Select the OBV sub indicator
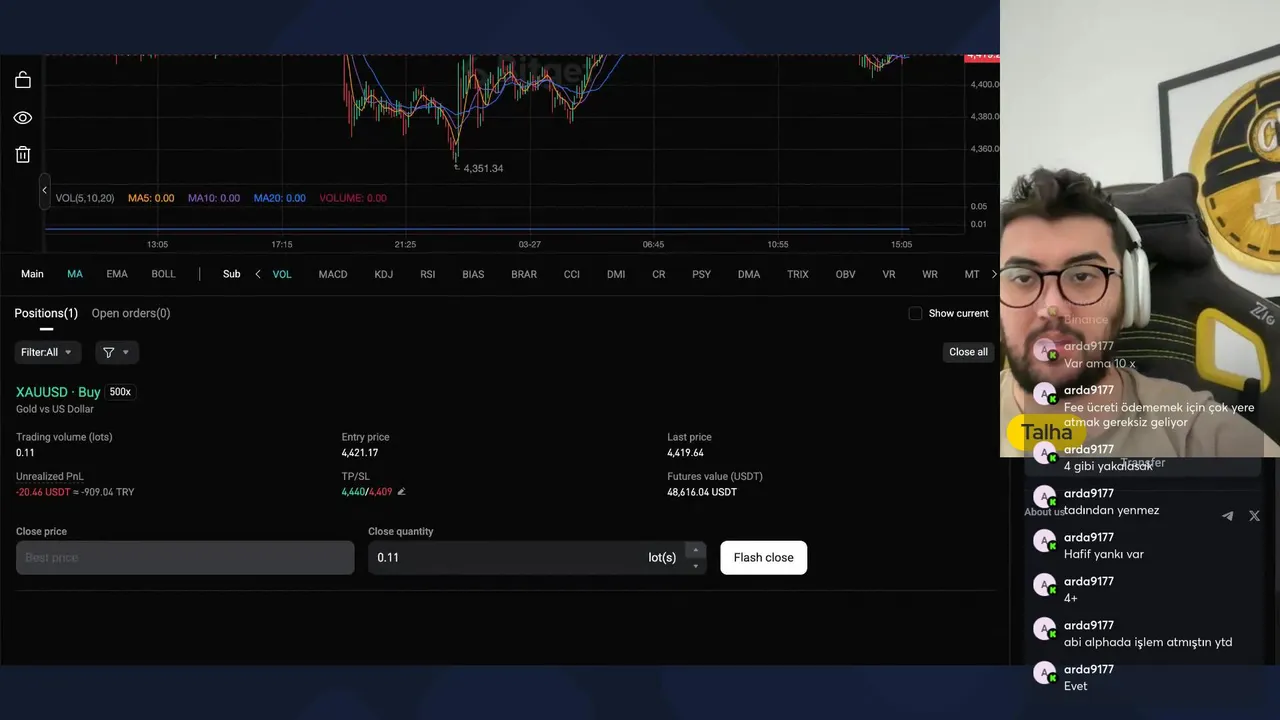The height and width of the screenshot is (720, 1280). pyautogui.click(x=846, y=274)
